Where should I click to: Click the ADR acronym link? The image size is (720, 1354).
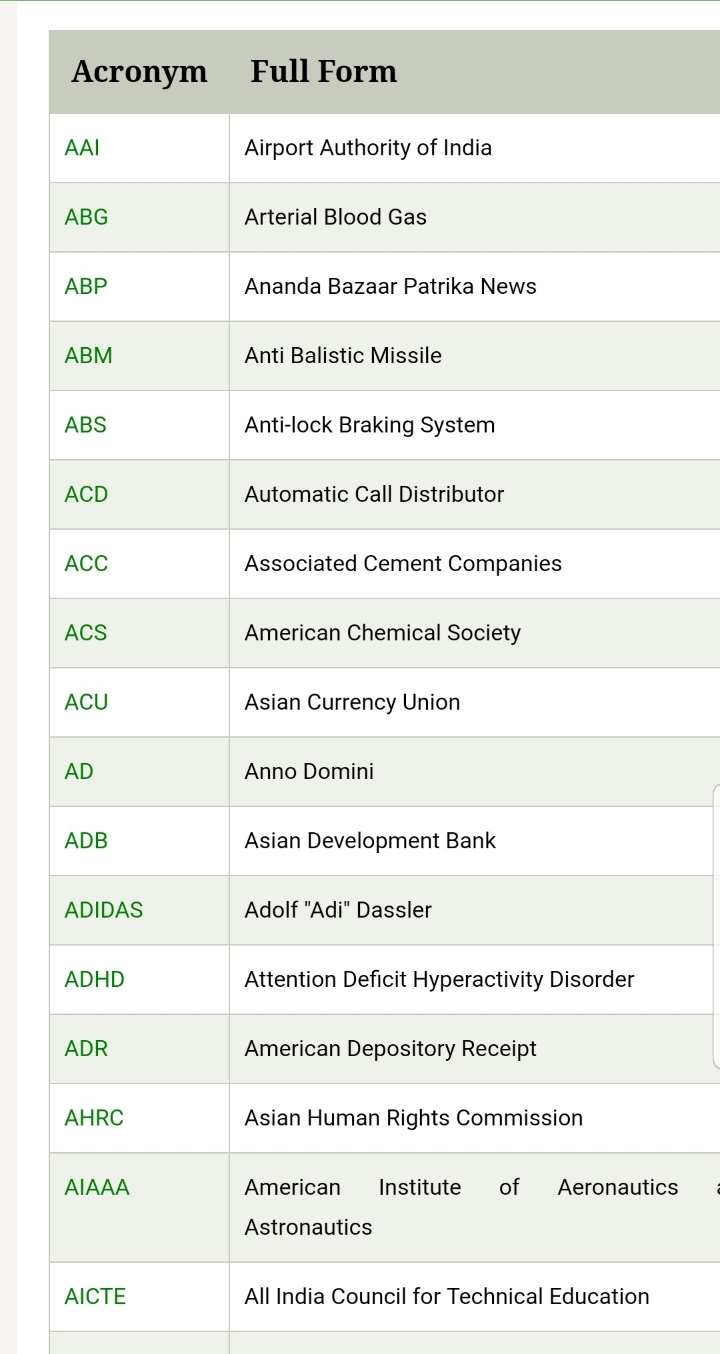click(x=86, y=1049)
